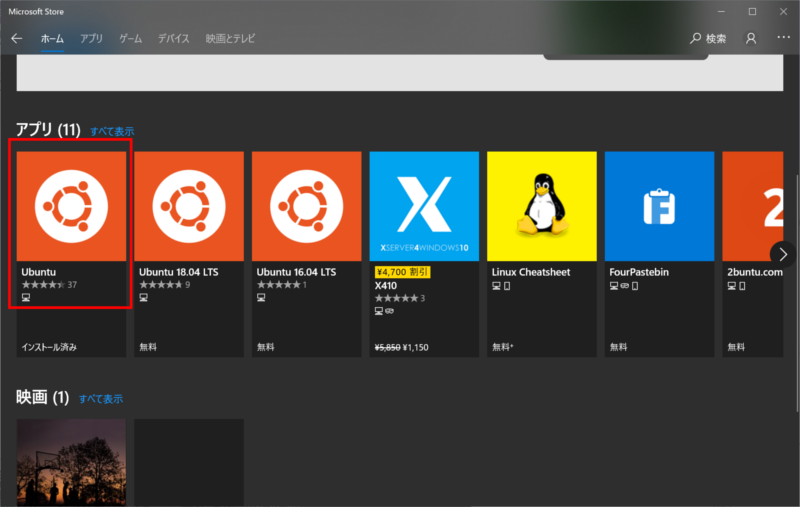800x507 pixels.
Task: Click the search magnifier 検索
Action: click(708, 38)
